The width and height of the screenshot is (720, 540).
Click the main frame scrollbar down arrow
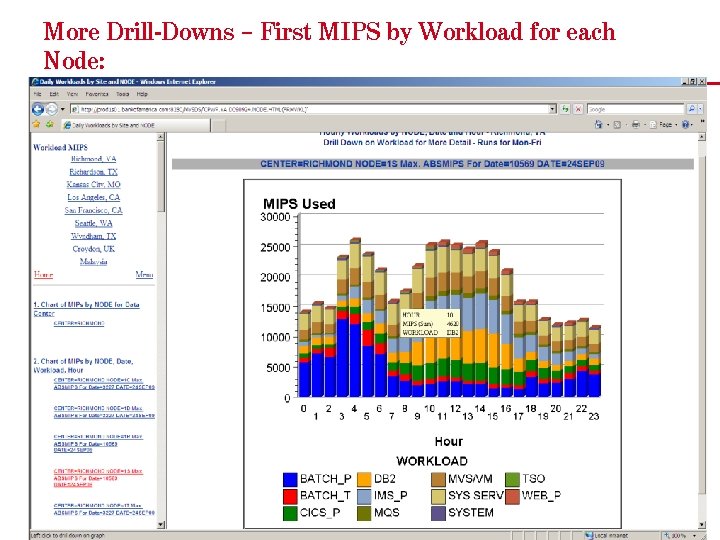coord(702,524)
